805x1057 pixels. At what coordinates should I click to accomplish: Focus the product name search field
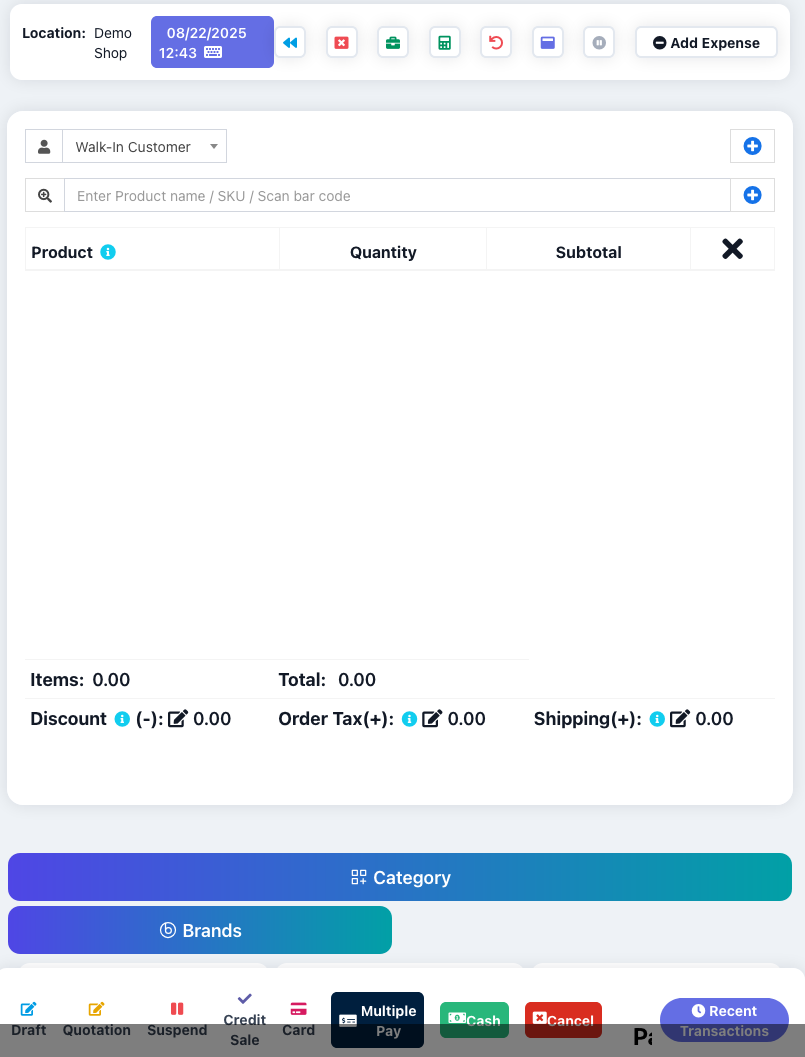tap(397, 195)
